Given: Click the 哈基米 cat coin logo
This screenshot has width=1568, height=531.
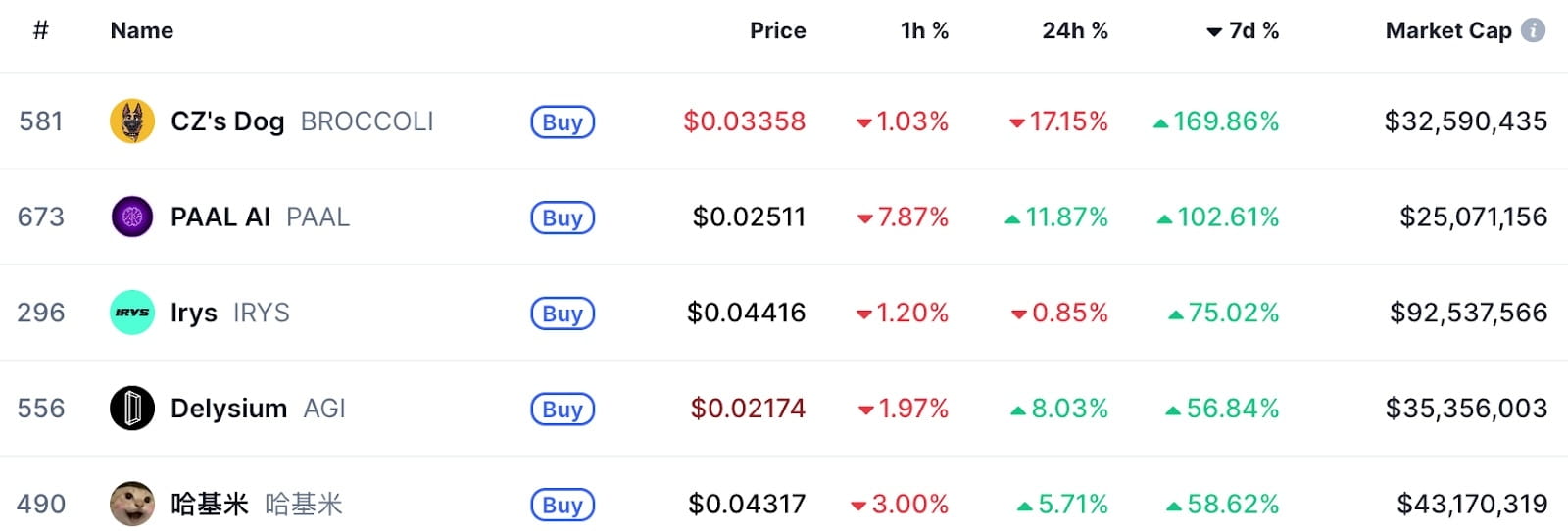Looking at the screenshot, I should [x=132, y=504].
